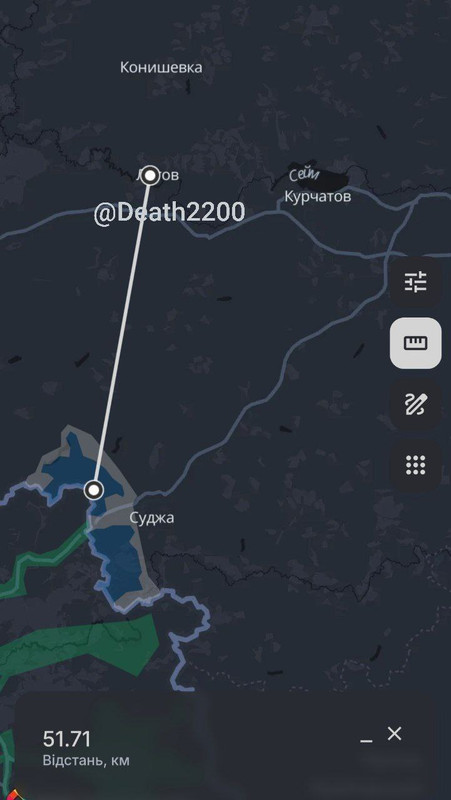Select the draw route pencil tool
The image size is (451, 800).
(415, 405)
